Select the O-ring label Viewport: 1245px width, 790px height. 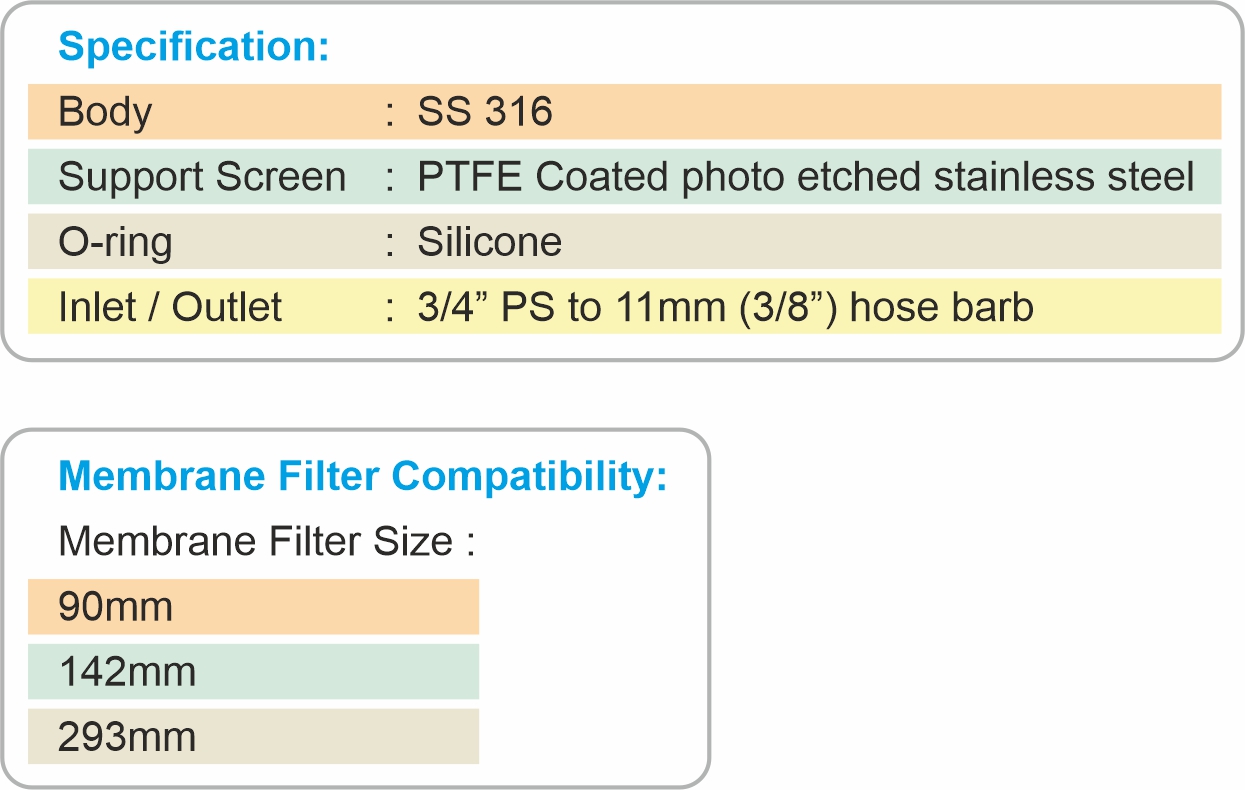tap(115, 242)
